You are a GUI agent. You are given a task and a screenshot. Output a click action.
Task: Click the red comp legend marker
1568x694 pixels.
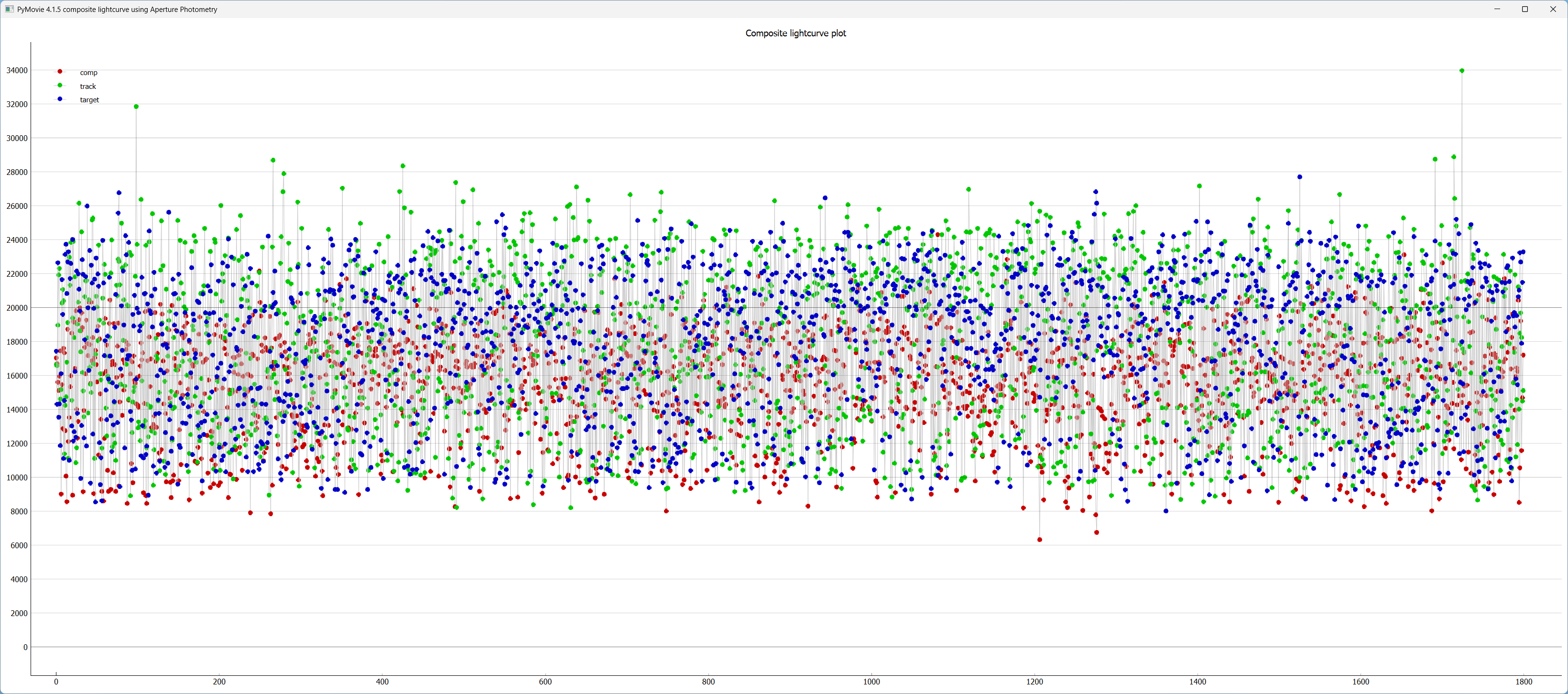[x=60, y=72]
